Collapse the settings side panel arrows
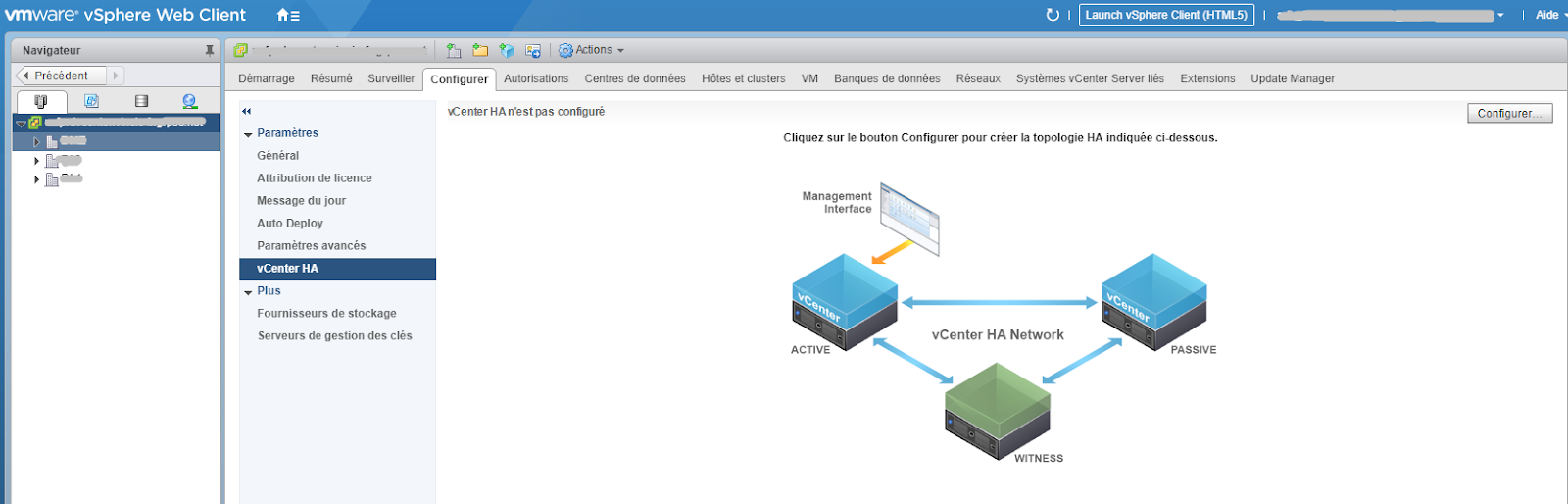Image resolution: width=1568 pixels, height=504 pixels. (247, 111)
